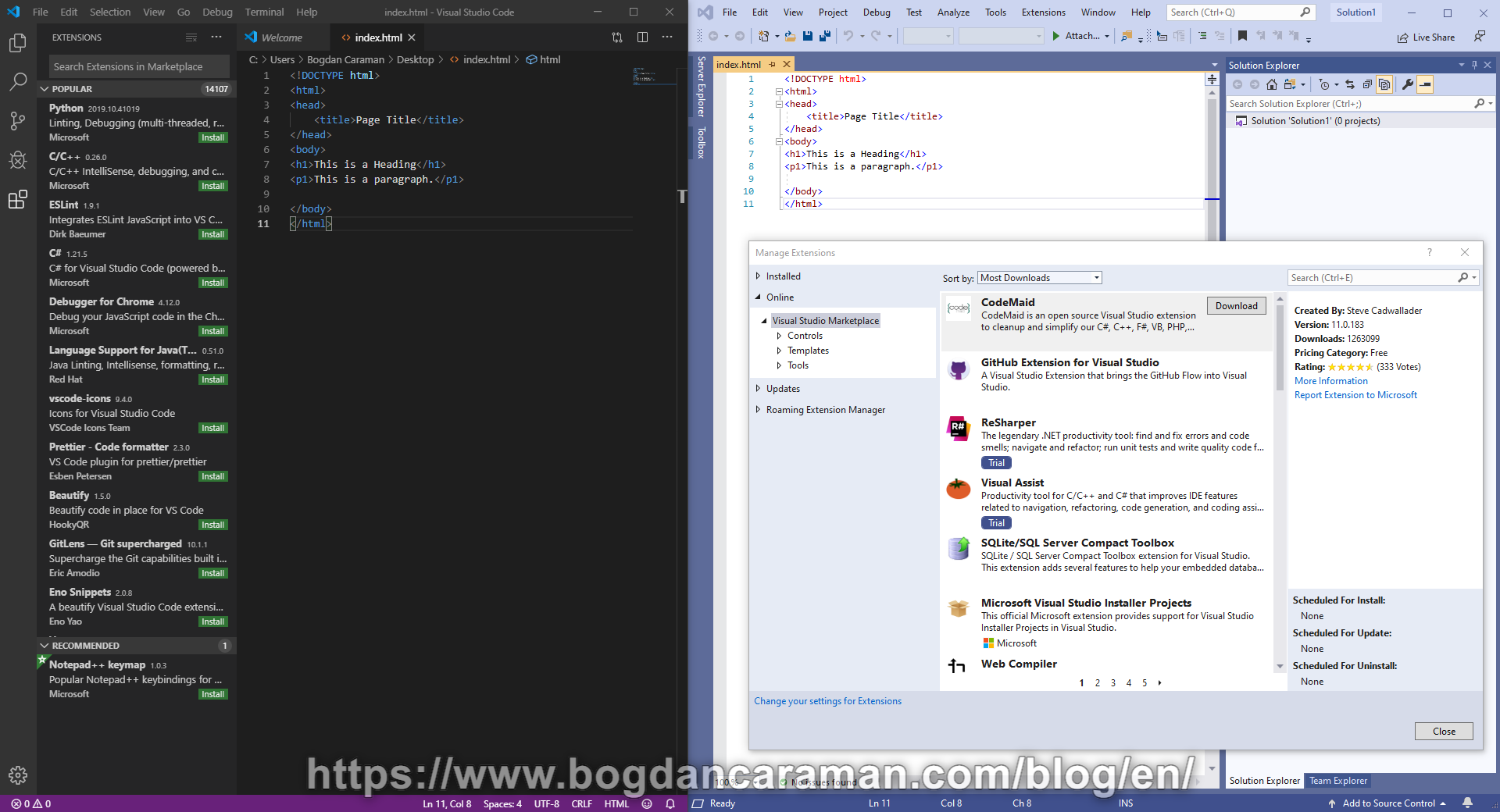Collapse the RECOMMENDED extensions section
This screenshot has height=812, width=1500.
tap(45, 646)
